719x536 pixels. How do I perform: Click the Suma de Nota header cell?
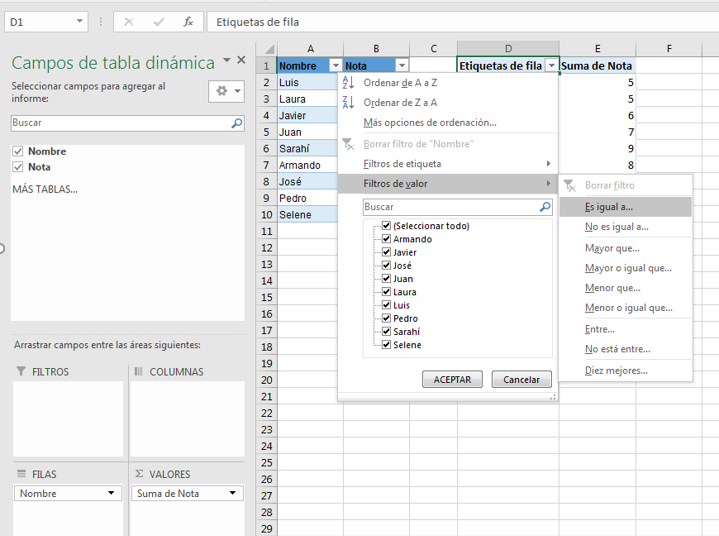click(597, 66)
